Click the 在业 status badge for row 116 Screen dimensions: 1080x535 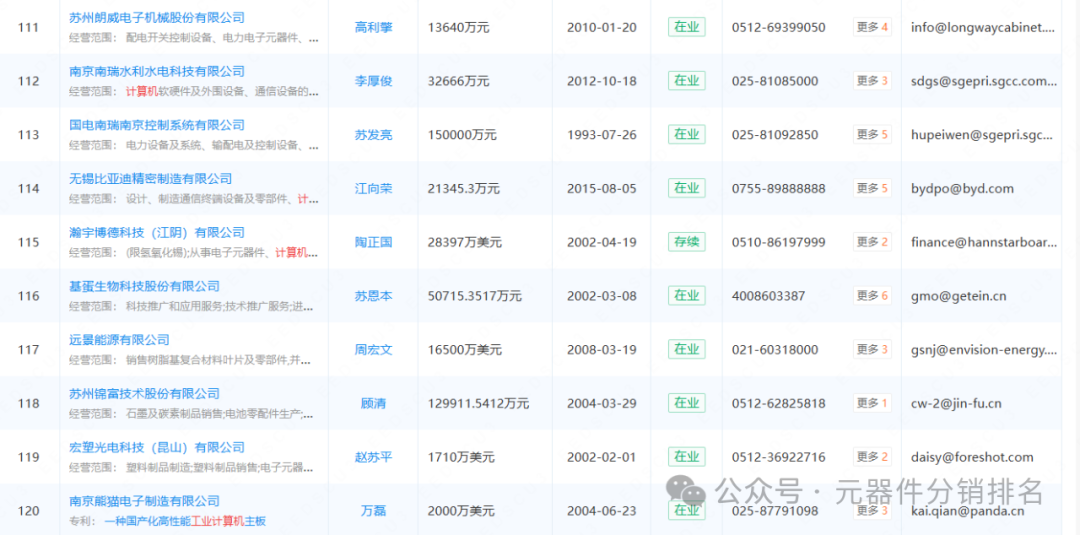(x=687, y=296)
